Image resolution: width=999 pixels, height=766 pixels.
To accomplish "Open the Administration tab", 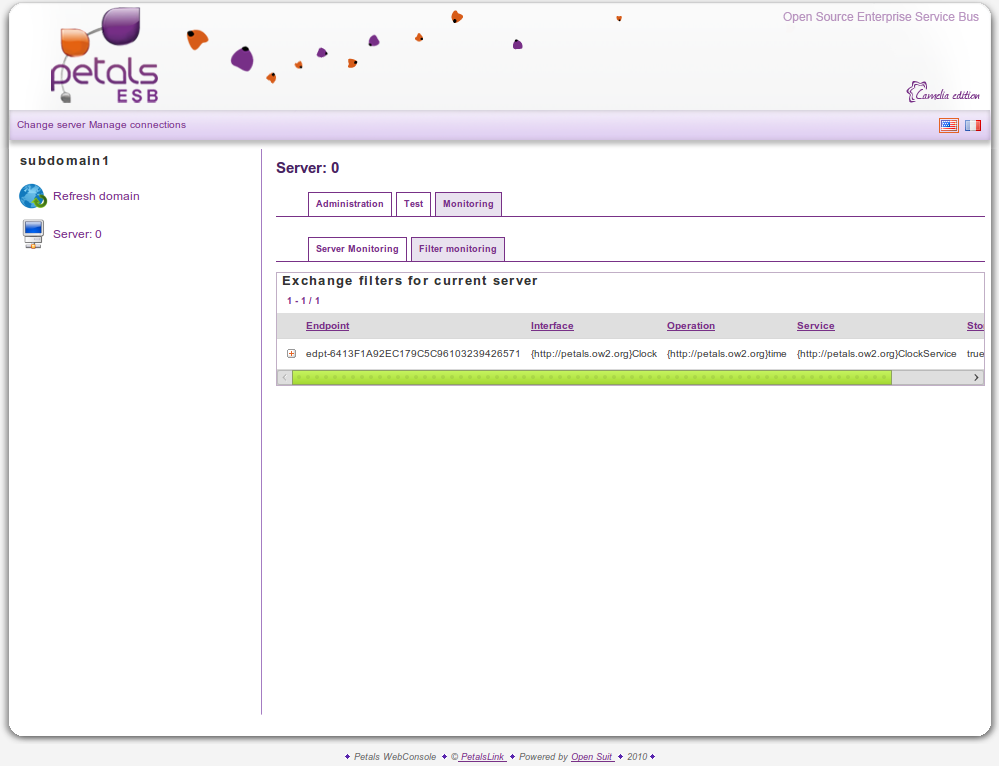I will click(x=349, y=204).
